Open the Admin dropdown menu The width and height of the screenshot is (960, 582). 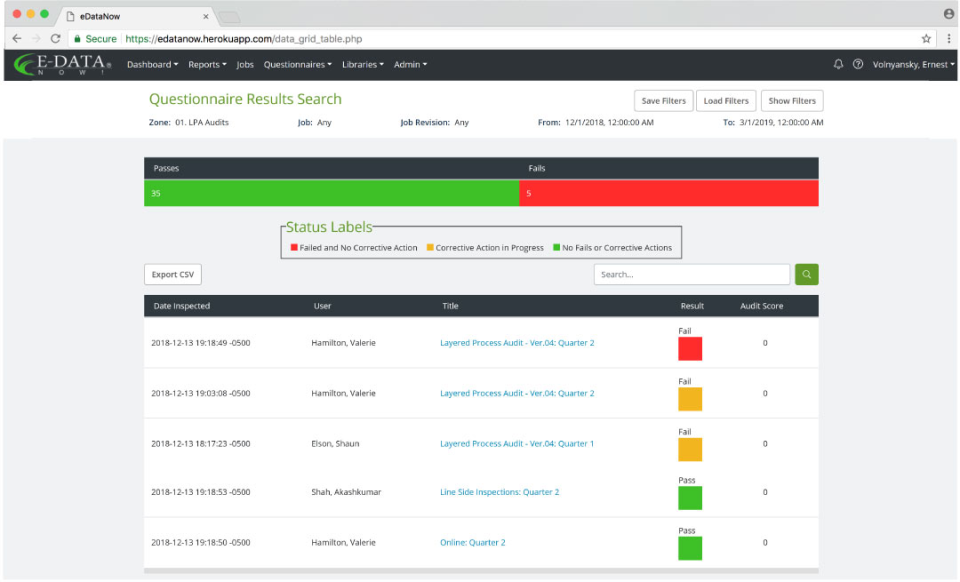click(x=410, y=64)
